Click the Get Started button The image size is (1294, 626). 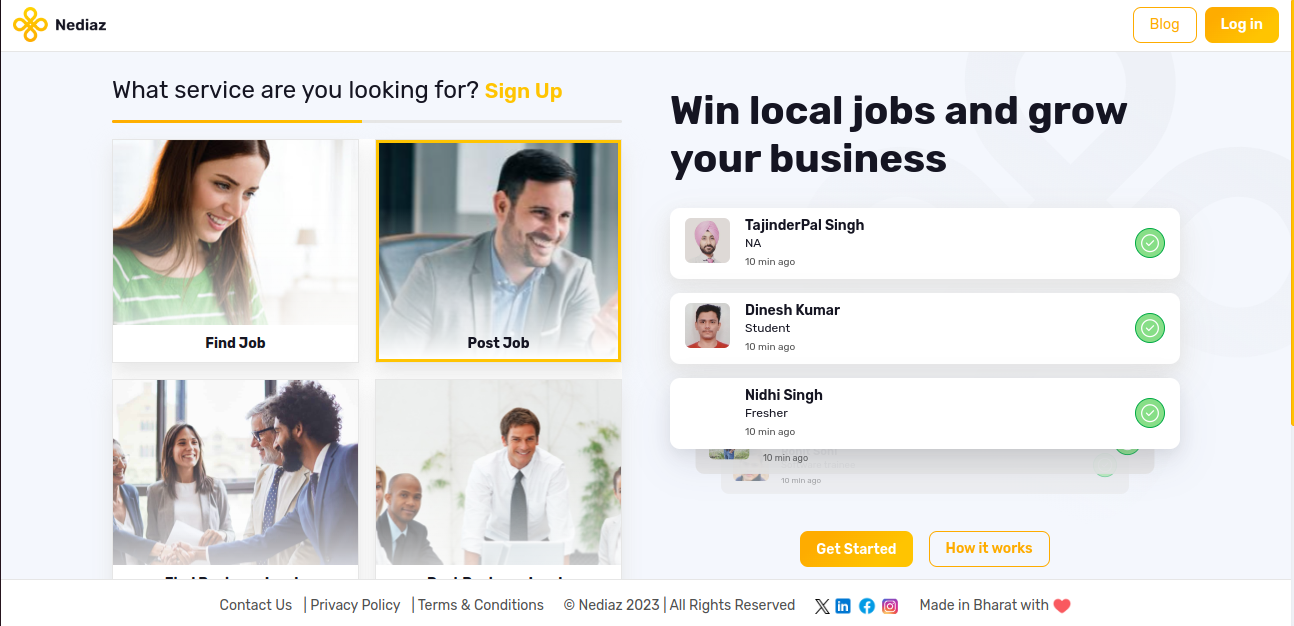pos(856,549)
